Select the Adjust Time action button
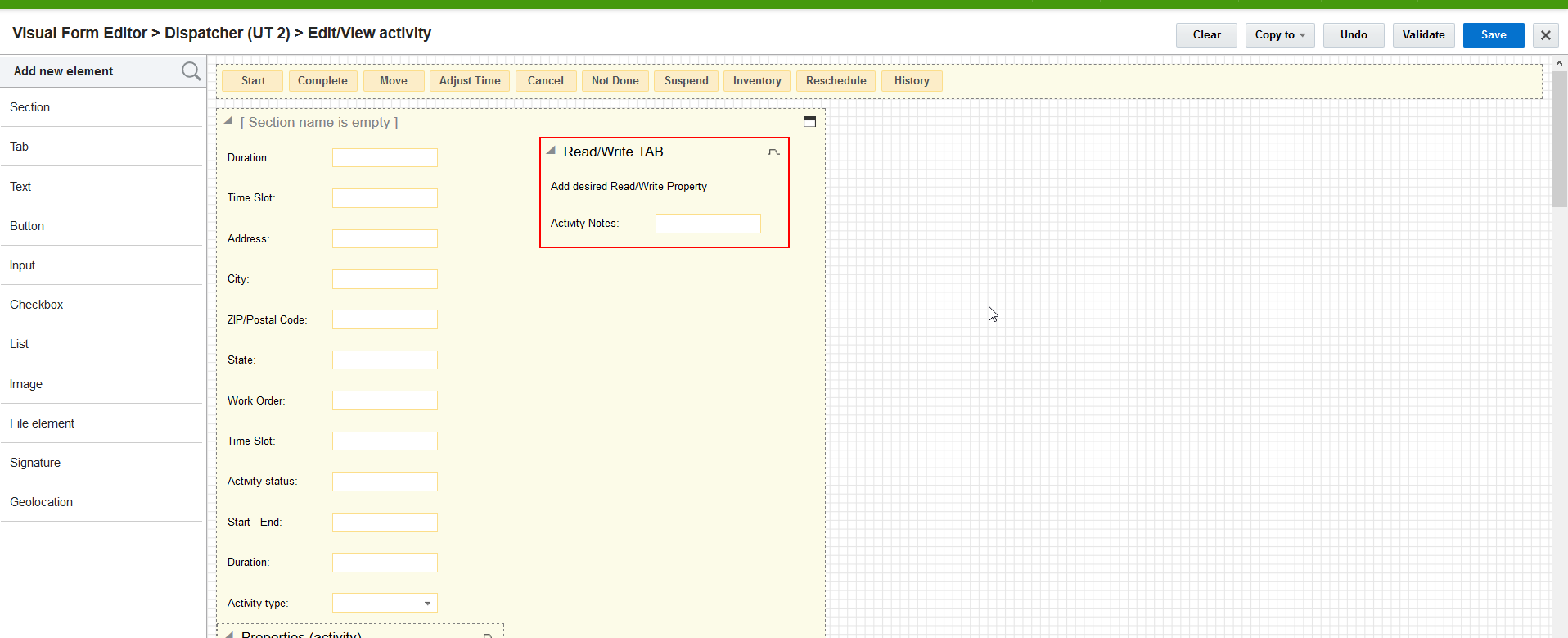Image resolution: width=1568 pixels, height=638 pixels. [470, 81]
